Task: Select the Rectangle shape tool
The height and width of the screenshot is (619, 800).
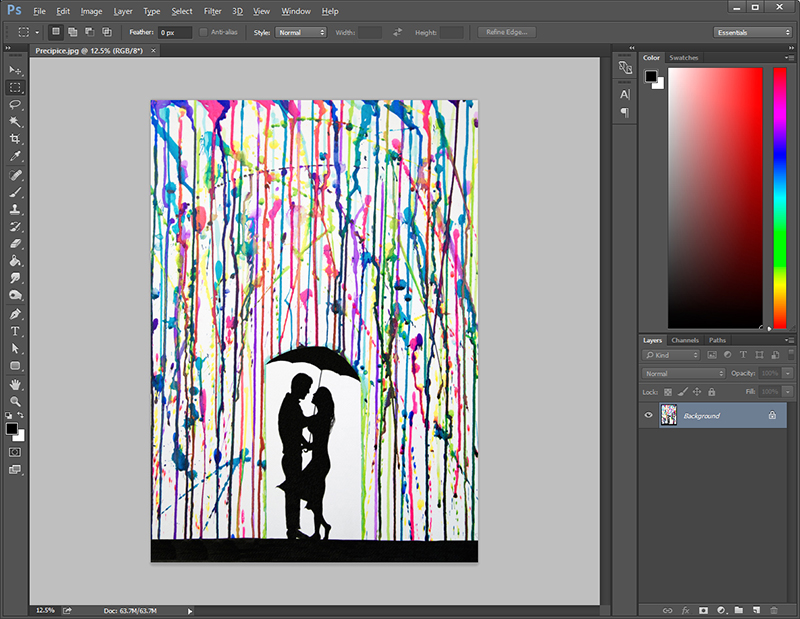Action: pyautogui.click(x=15, y=366)
